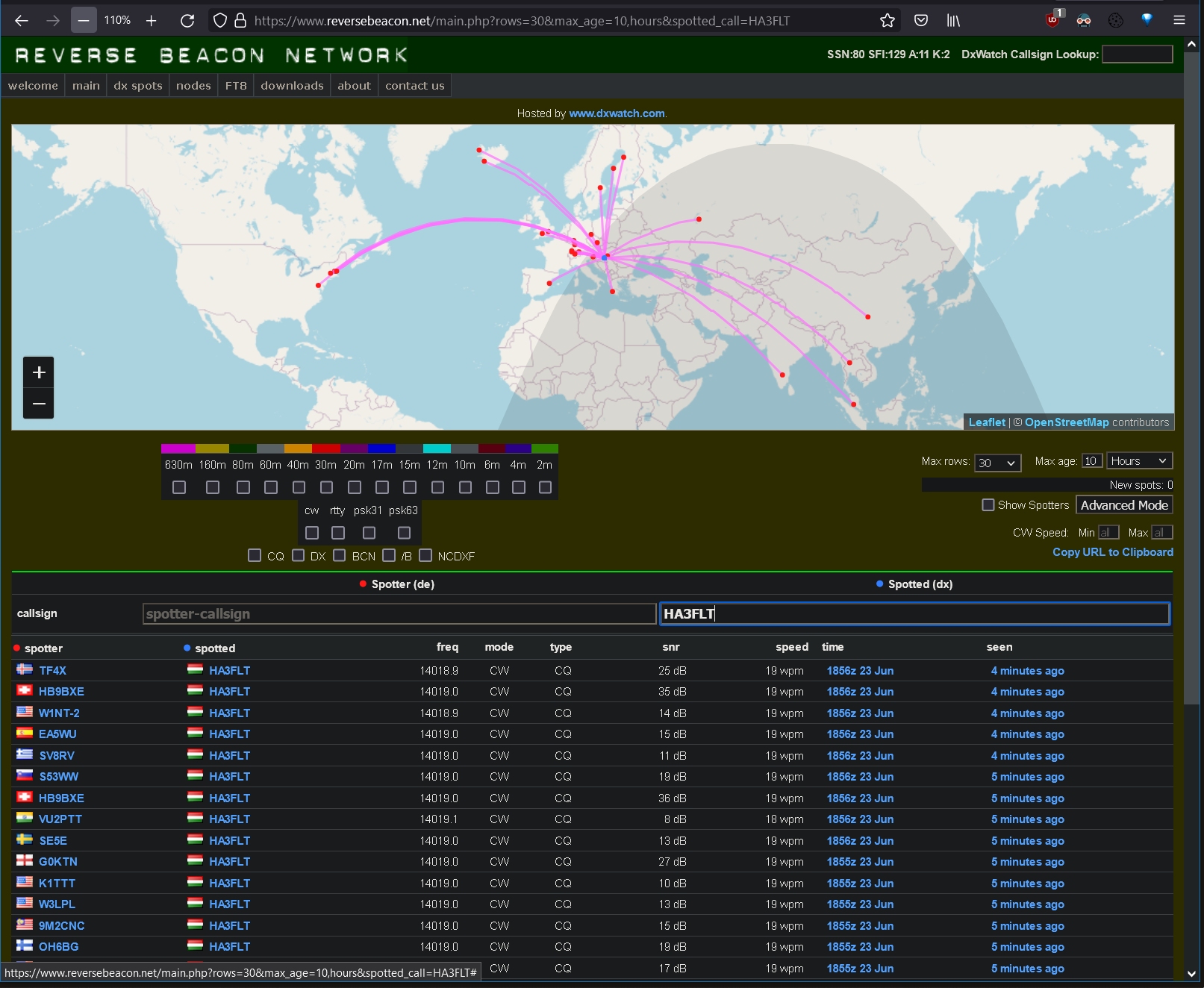Open the browser hamburger menu
This screenshot has width=1204, height=988.
click(1179, 21)
